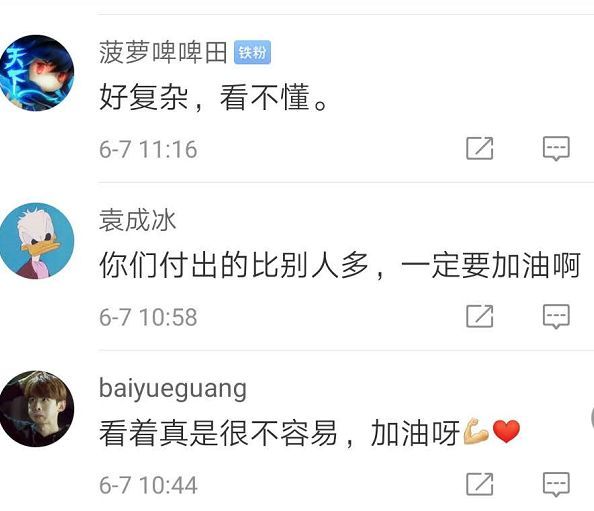Screen dimensions: 594x511
Task: Visit the baiyueguang username link
Action: pos(173,389)
